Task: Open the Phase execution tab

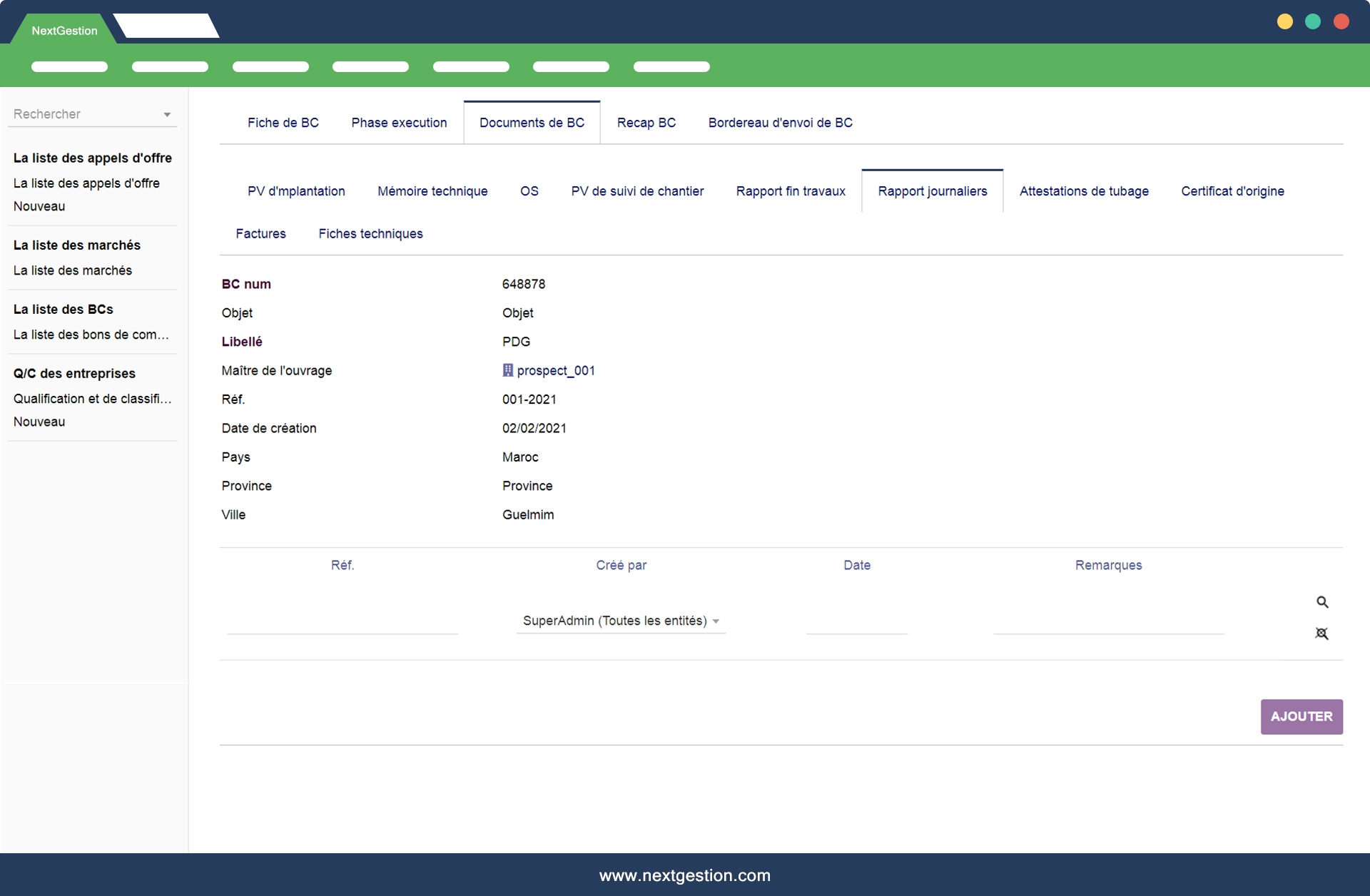Action: point(399,123)
